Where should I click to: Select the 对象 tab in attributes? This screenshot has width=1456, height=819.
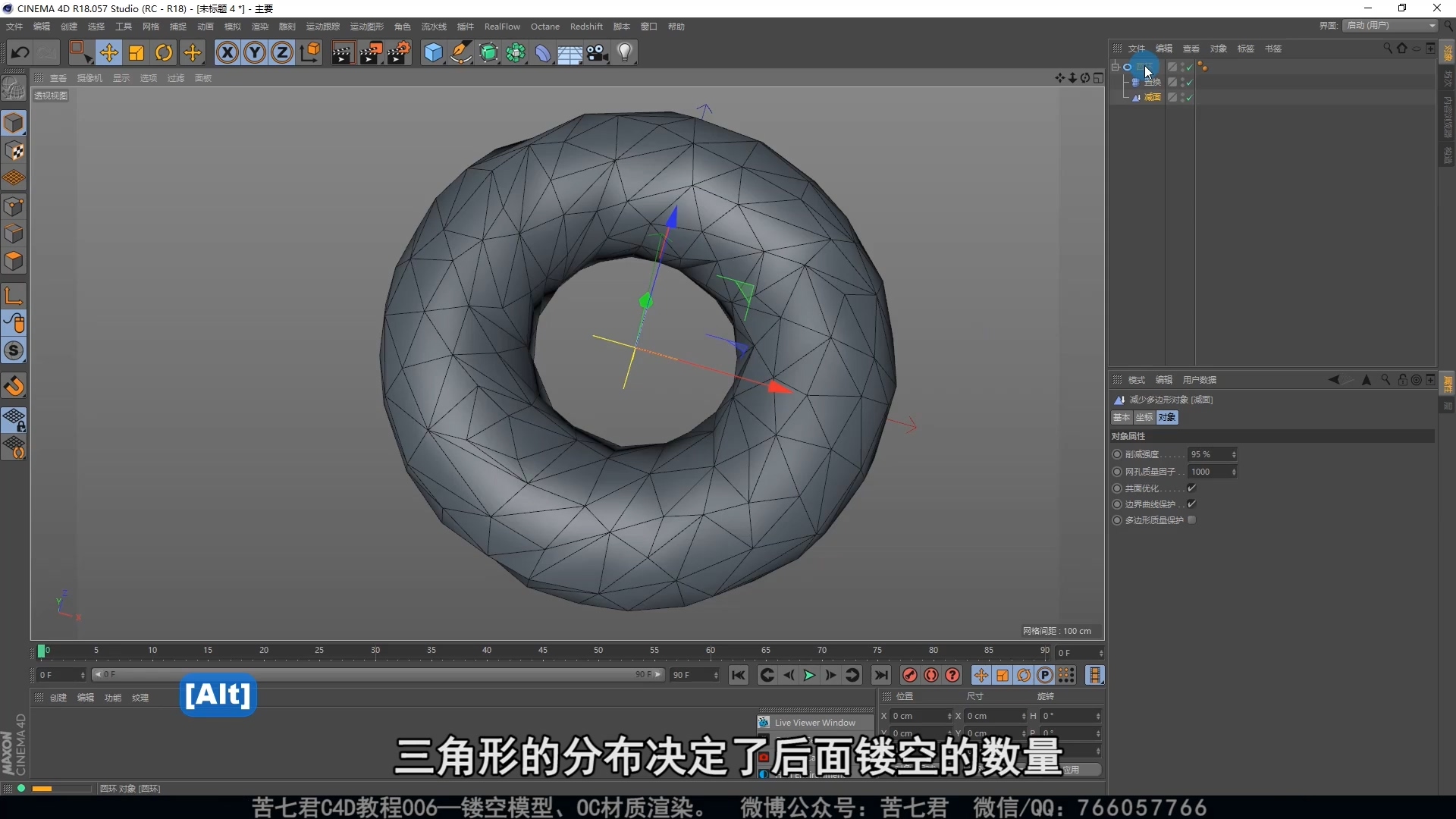(x=1167, y=418)
